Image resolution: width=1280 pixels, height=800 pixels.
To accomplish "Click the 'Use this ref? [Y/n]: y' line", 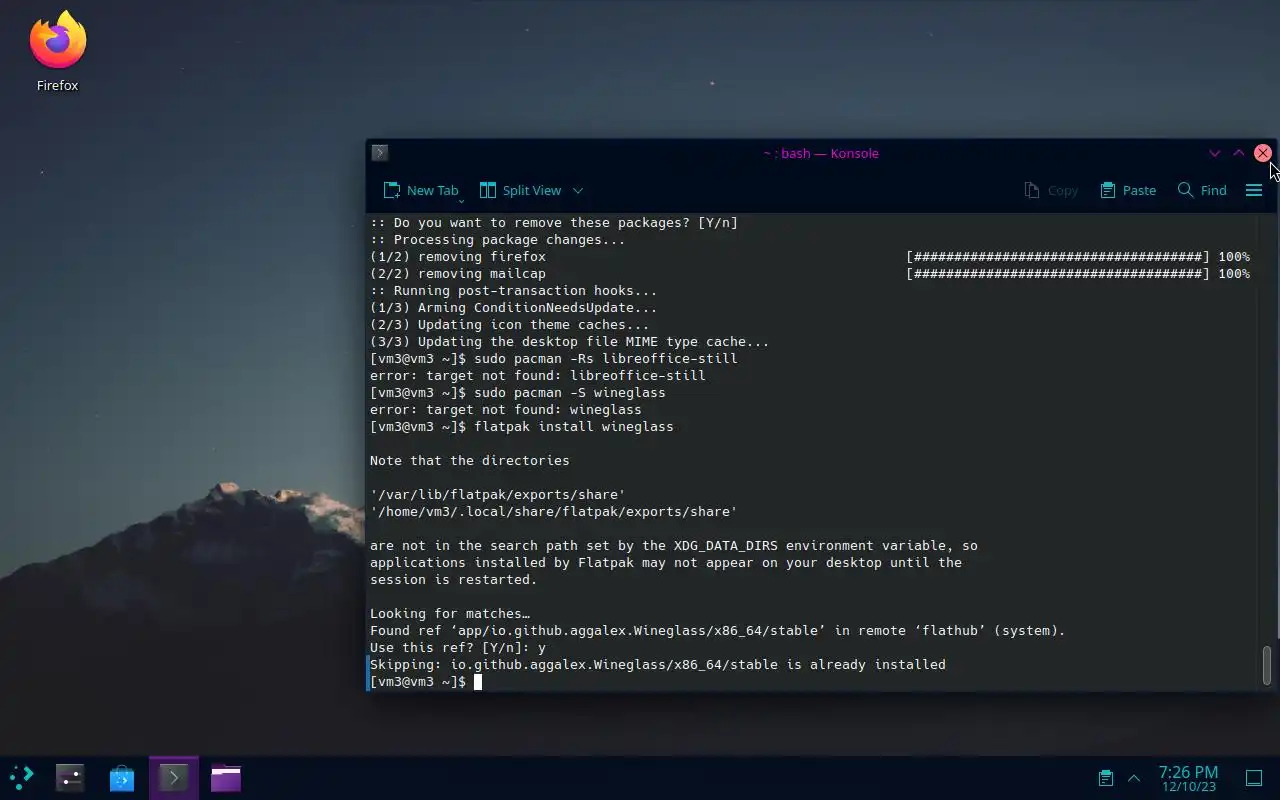I will click(458, 648).
